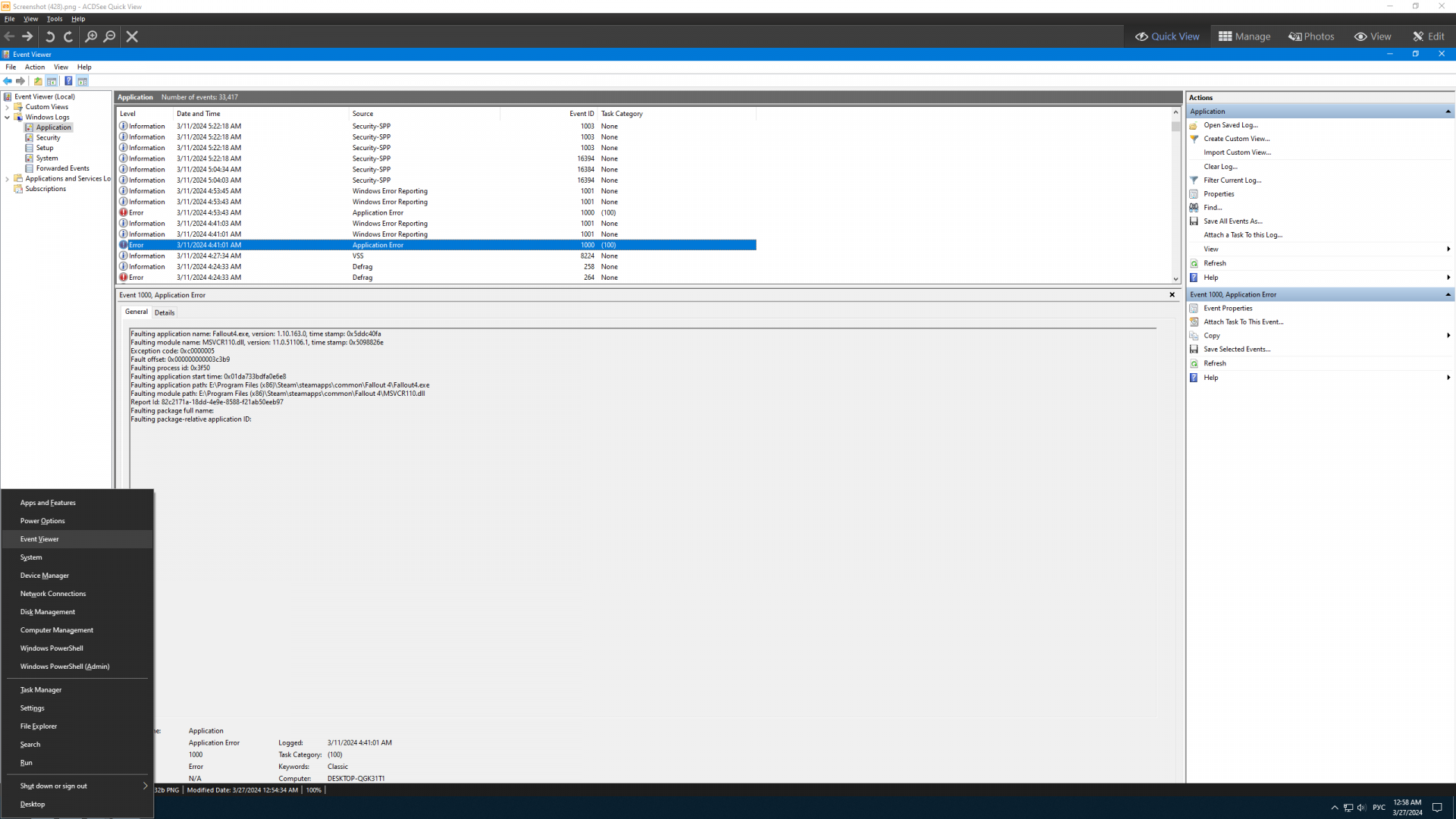Screen dimensions: 1456x819
Task: Click the zoom in magnifier icon
Action: click(x=91, y=36)
